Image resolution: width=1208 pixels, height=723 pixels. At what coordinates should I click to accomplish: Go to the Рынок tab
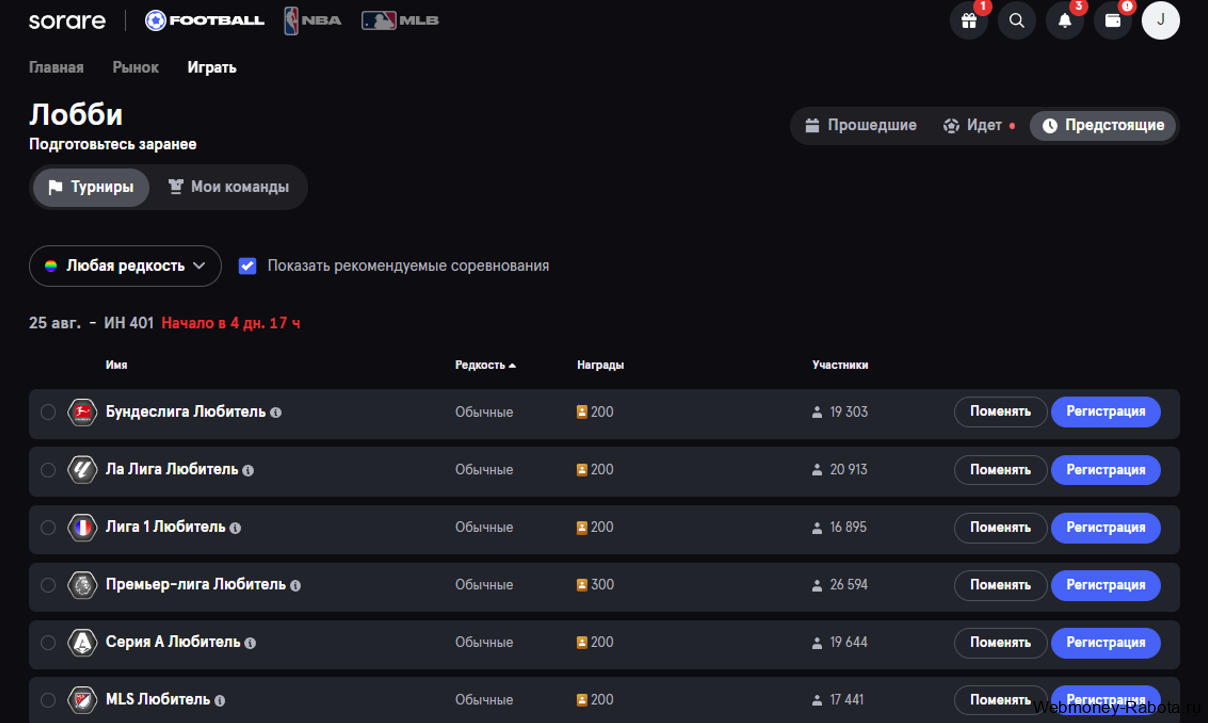[136, 68]
